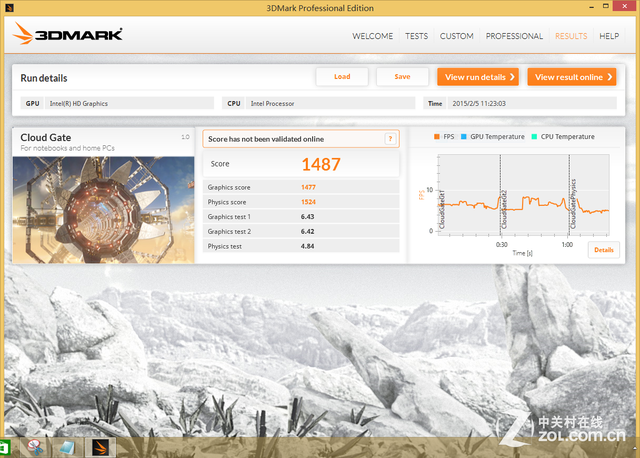Screen dimensions: 640x458
Task: Click the Graphics score label
Action: (229, 187)
